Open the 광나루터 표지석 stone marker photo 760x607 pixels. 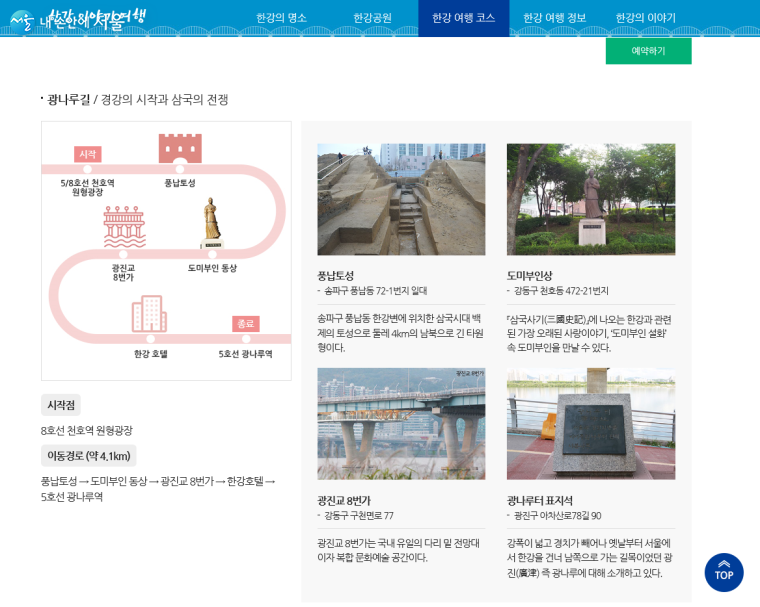click(x=590, y=423)
